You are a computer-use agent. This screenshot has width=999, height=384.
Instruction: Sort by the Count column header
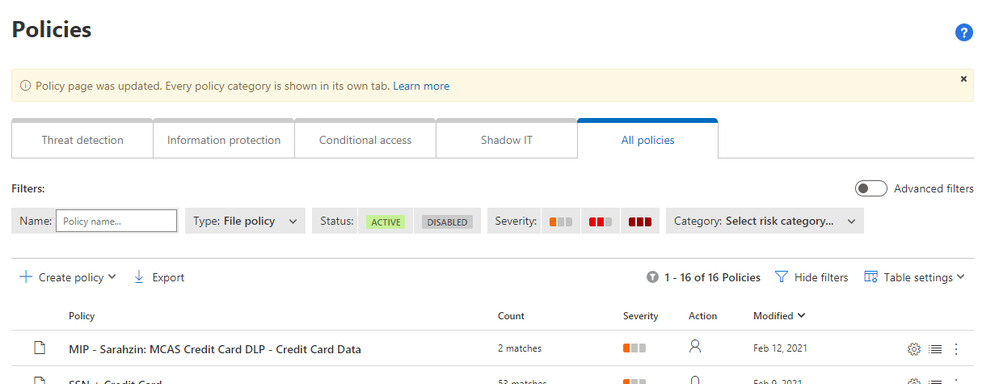[x=511, y=316]
